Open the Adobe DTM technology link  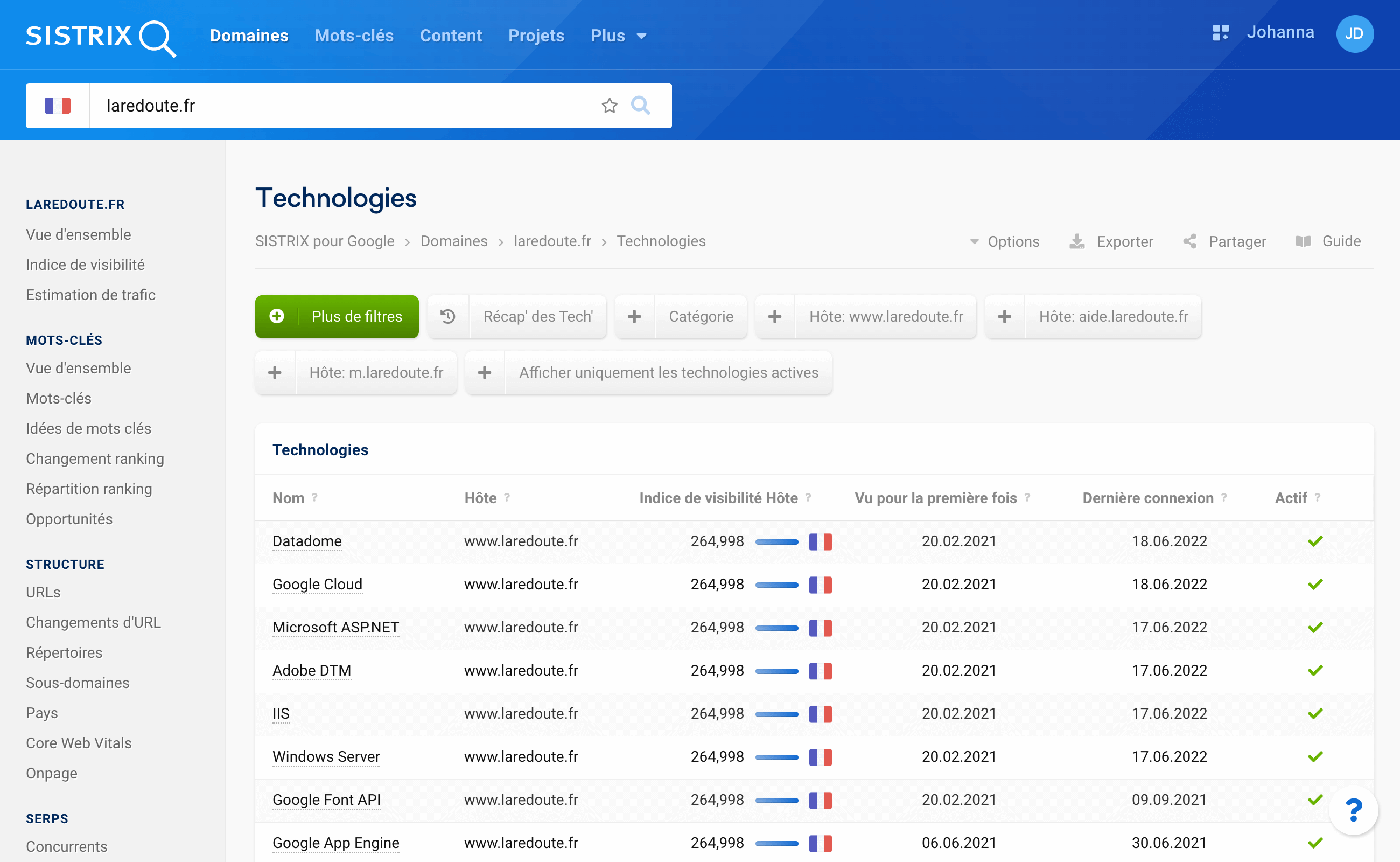(x=312, y=670)
